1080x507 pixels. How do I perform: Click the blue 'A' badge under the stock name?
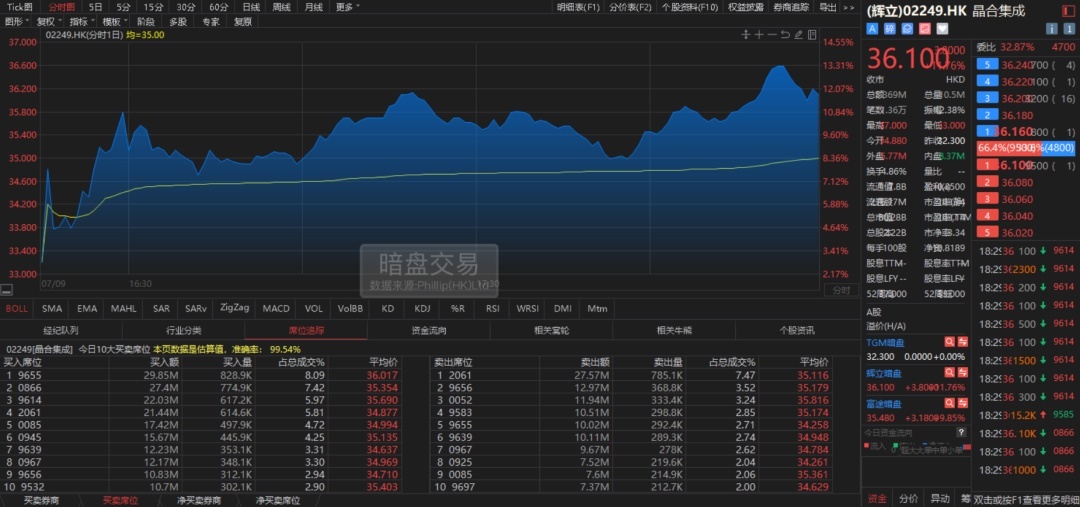(872, 29)
